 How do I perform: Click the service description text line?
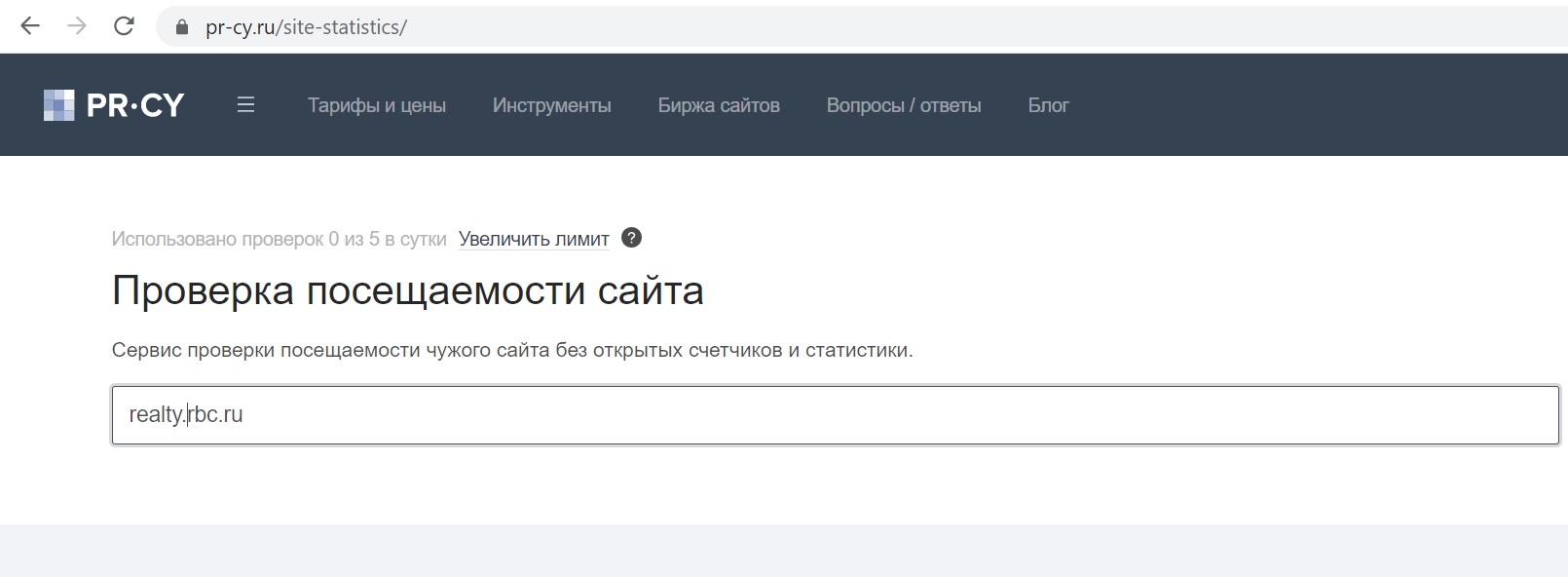pyautogui.click(x=512, y=350)
